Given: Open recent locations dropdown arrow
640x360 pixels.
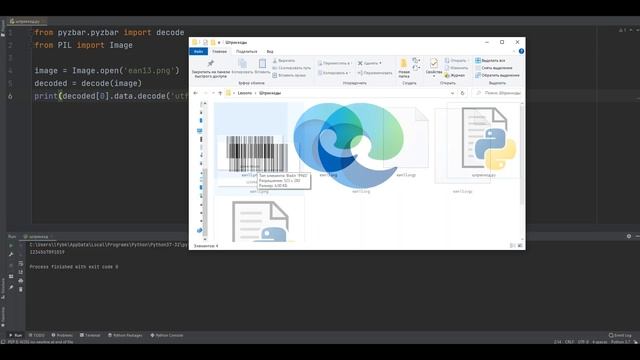Looking at the screenshot, I should point(213,93).
